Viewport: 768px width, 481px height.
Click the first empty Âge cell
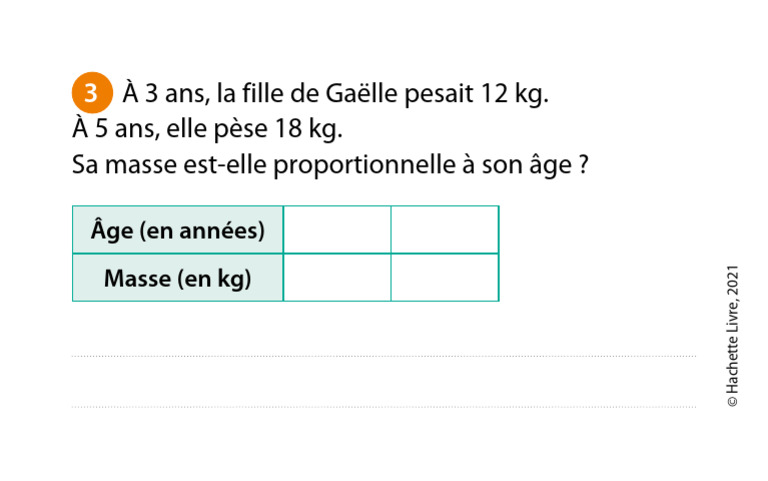click(337, 230)
